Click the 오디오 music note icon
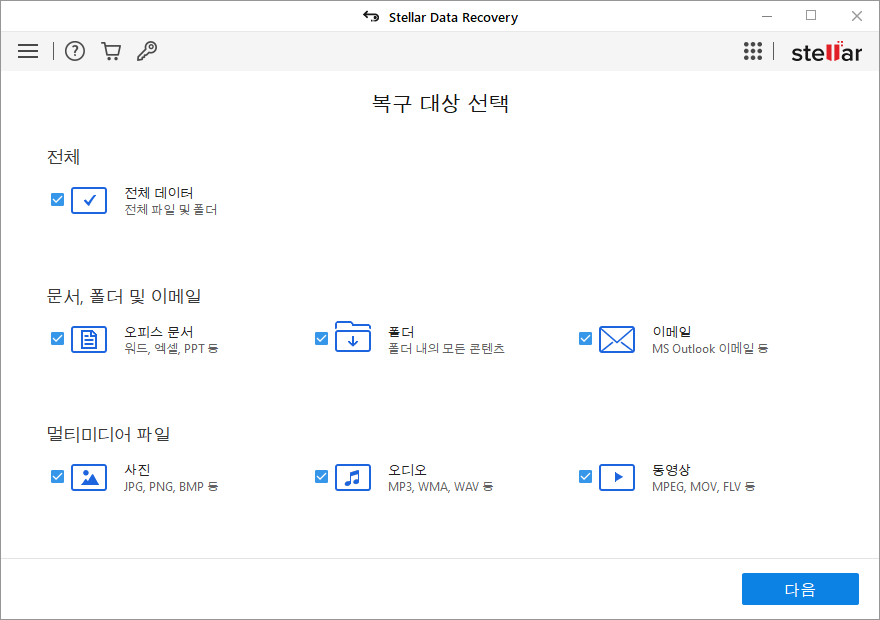This screenshot has height=620, width=880. [x=353, y=477]
